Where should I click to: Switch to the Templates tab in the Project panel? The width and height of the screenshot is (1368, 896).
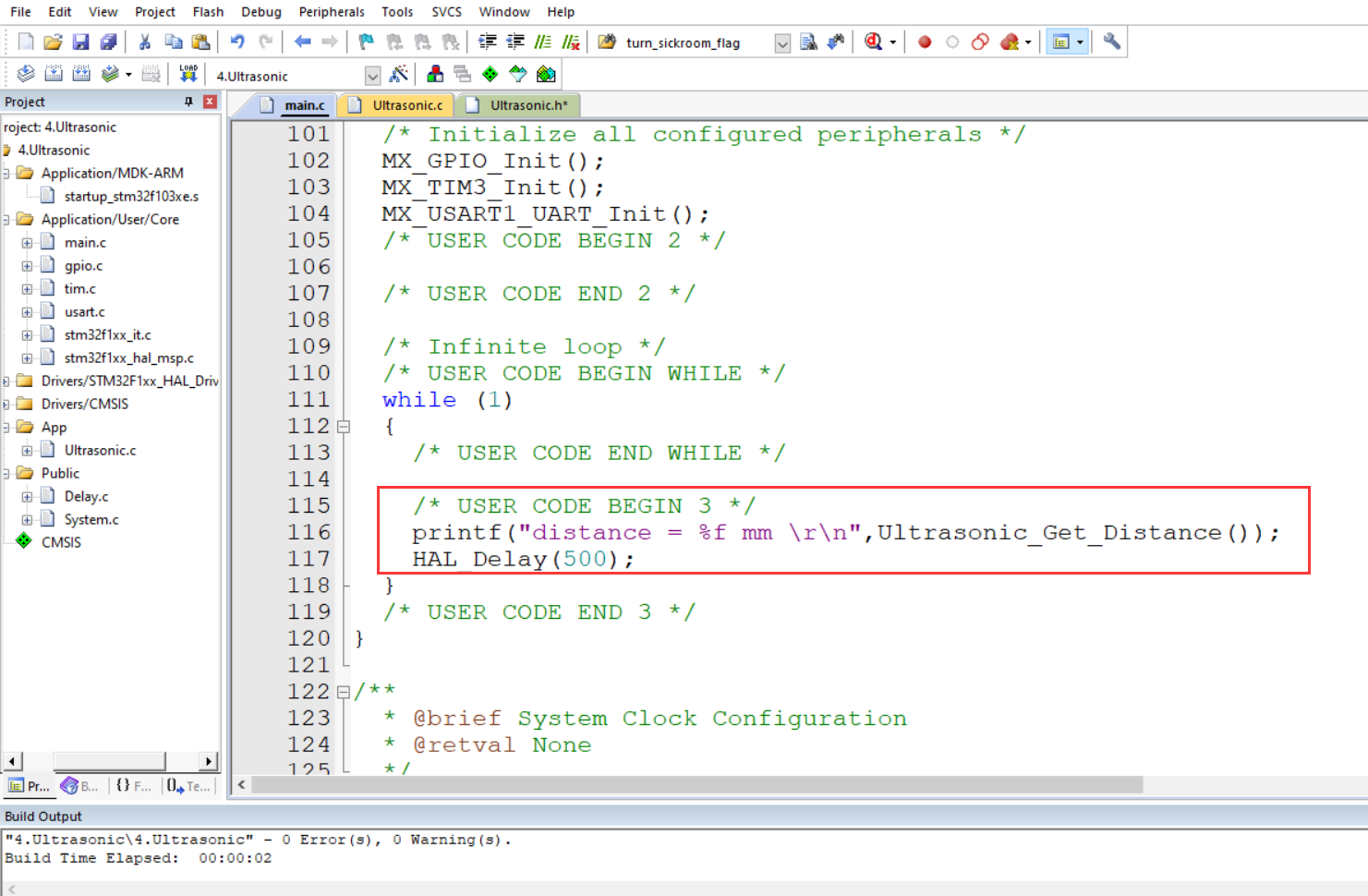tap(189, 786)
